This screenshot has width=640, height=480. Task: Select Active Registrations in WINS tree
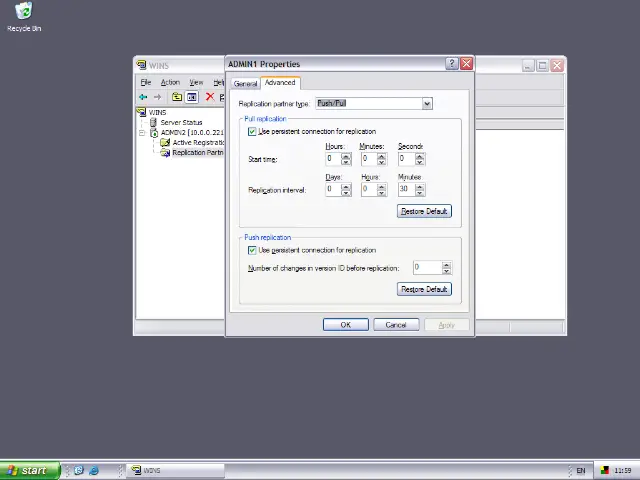[x=198, y=142]
